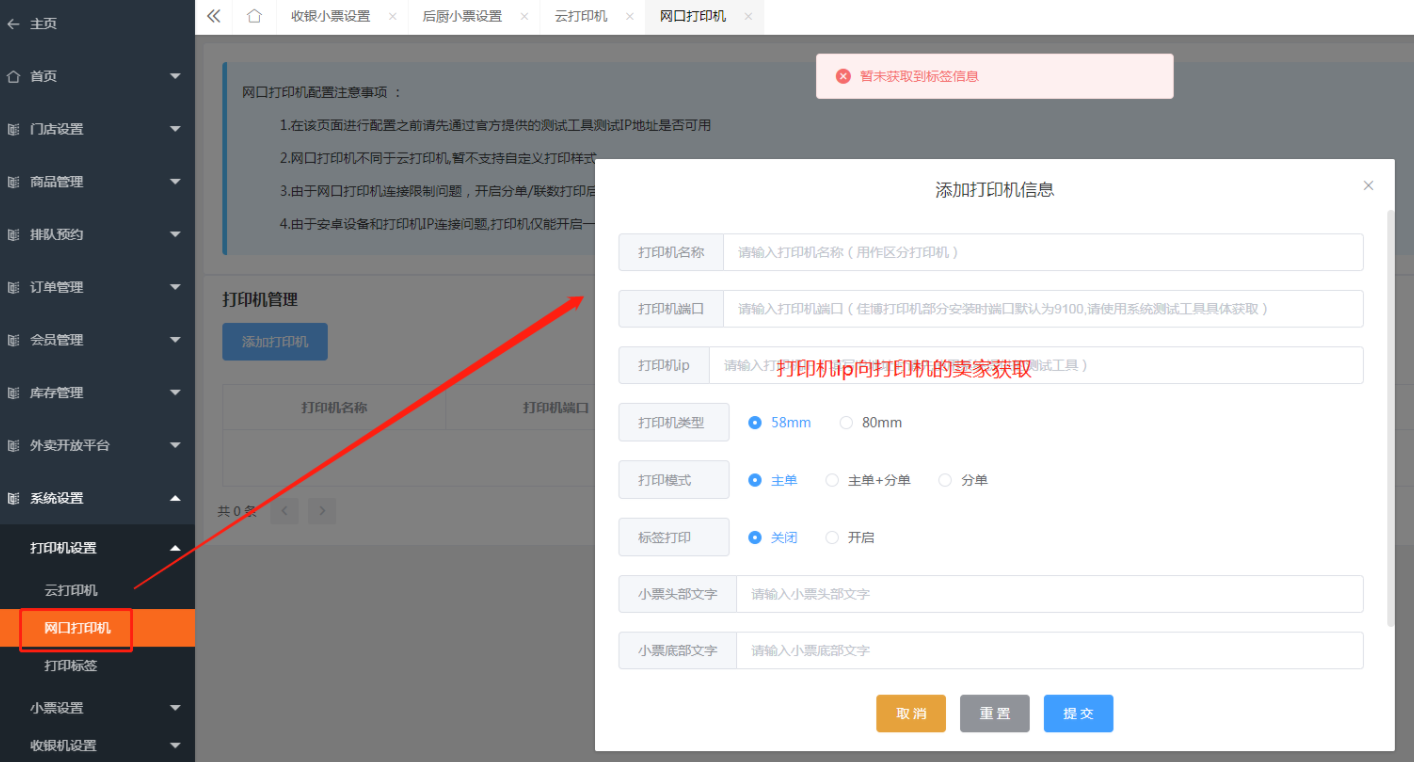Viewport: 1414px width, 762px height.
Task: Click the 打印机名称 table column header
Action: 334,408
